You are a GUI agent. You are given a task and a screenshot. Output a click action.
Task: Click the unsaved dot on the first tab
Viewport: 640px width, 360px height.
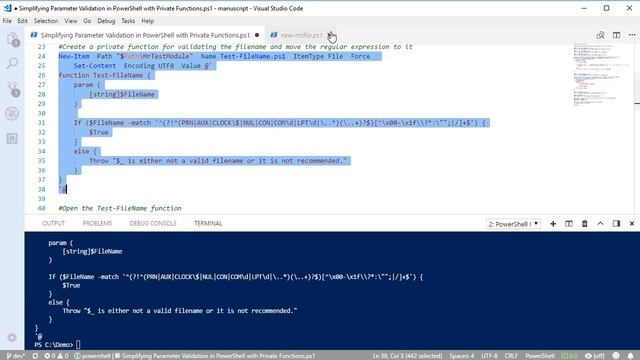(x=257, y=35)
